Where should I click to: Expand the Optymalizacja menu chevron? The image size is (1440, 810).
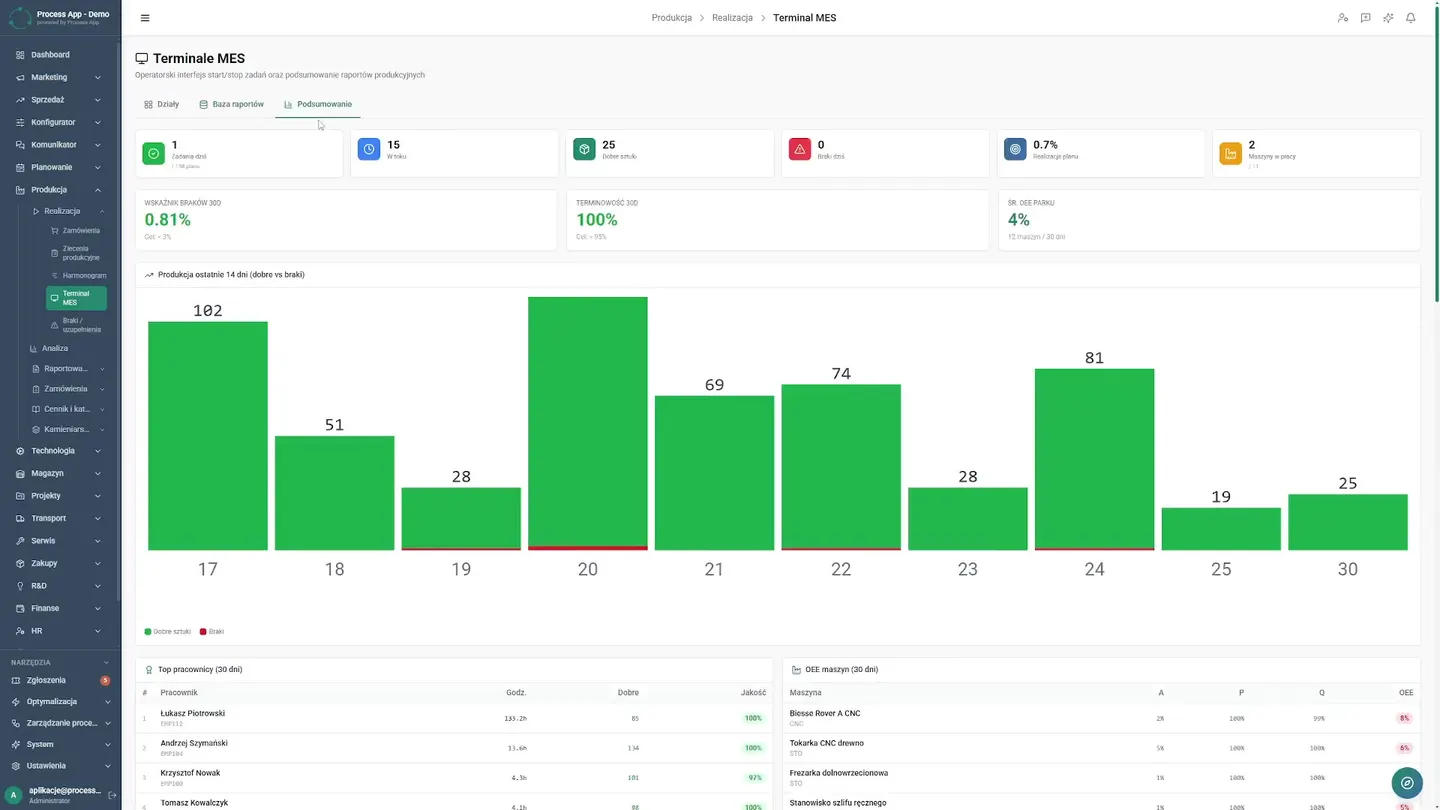coord(107,702)
